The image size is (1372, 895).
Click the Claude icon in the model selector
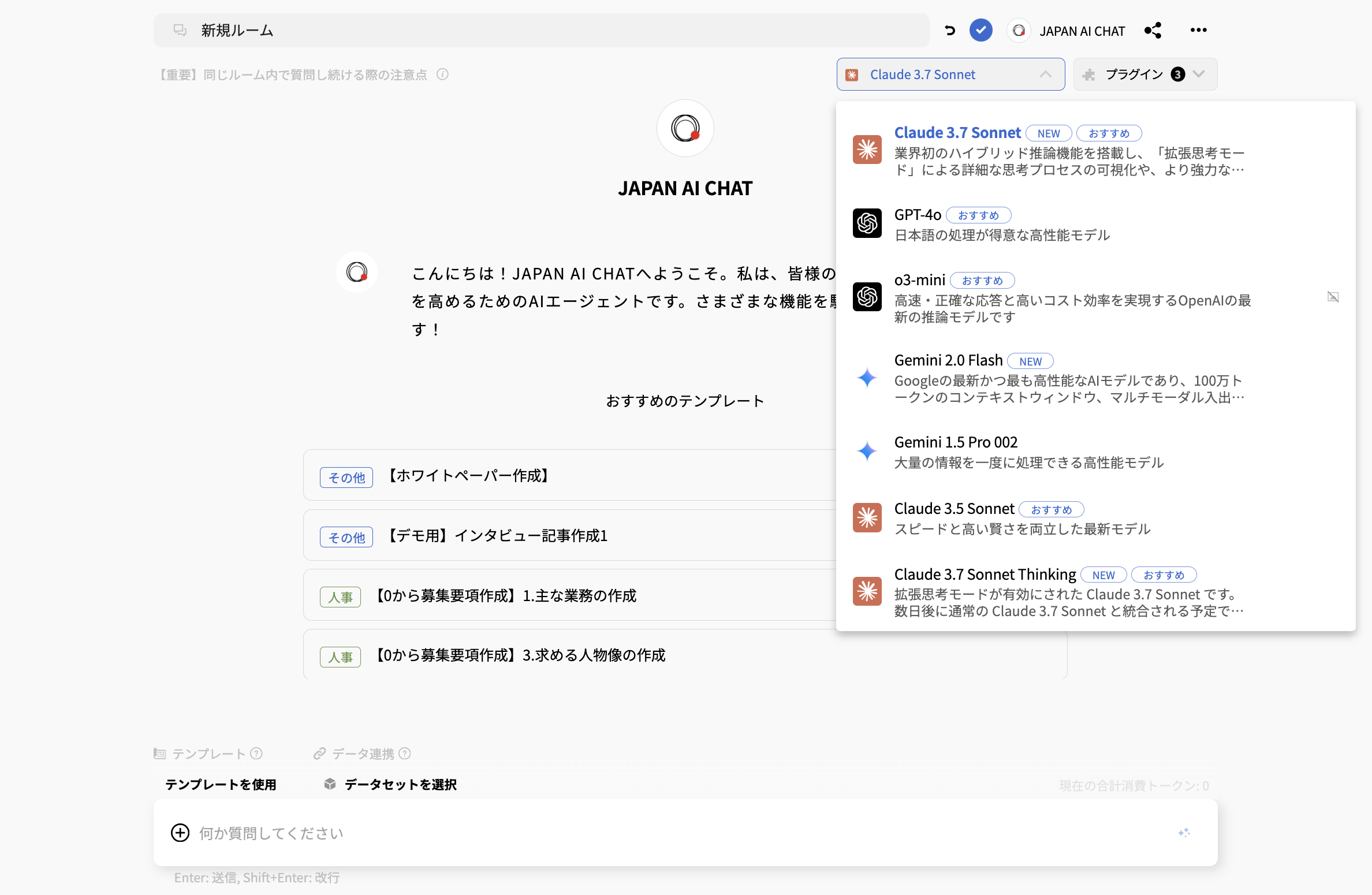(x=852, y=74)
